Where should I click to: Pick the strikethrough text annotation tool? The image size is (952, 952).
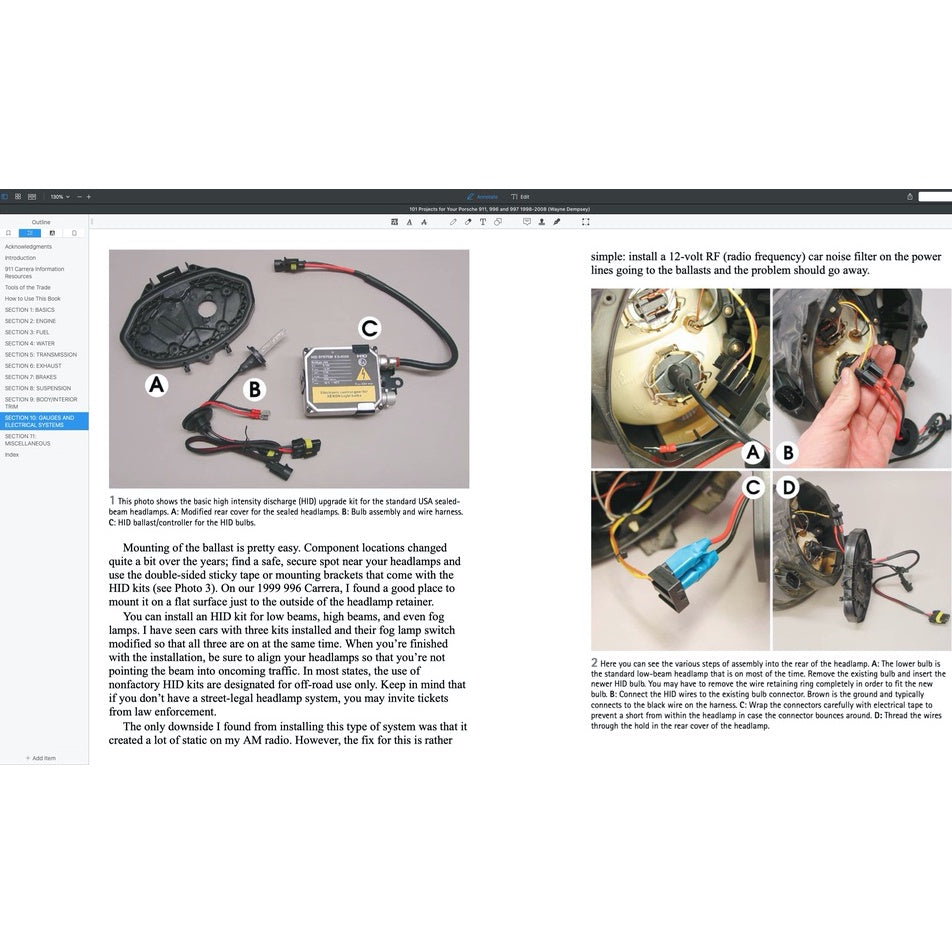[x=422, y=222]
